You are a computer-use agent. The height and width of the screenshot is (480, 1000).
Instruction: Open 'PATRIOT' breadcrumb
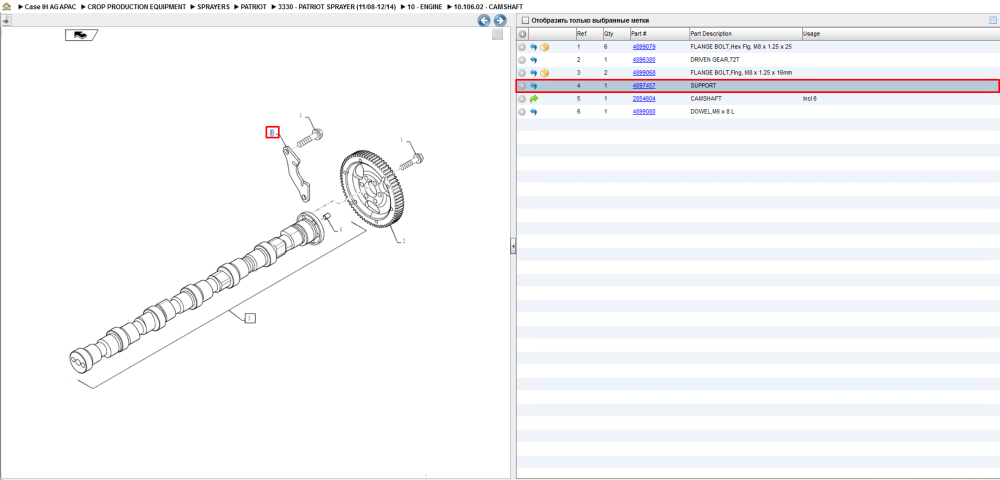point(253,6)
